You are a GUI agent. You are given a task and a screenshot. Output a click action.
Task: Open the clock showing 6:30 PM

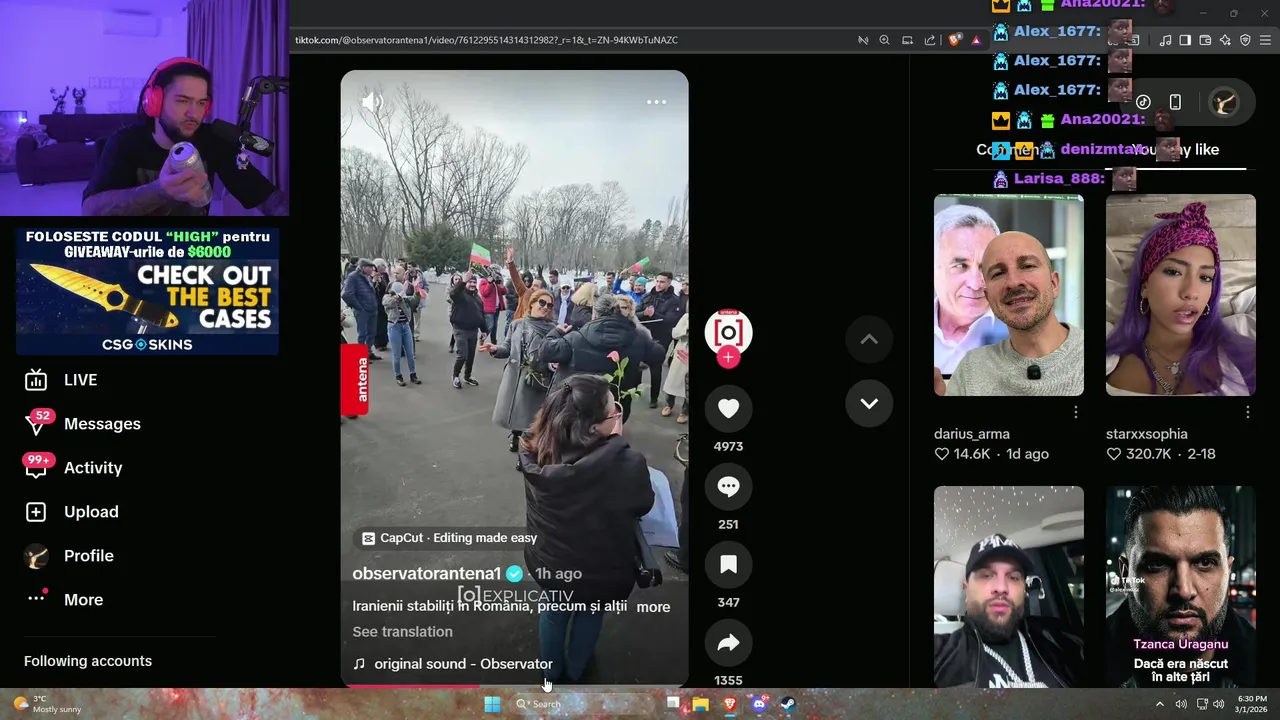[1251, 704]
